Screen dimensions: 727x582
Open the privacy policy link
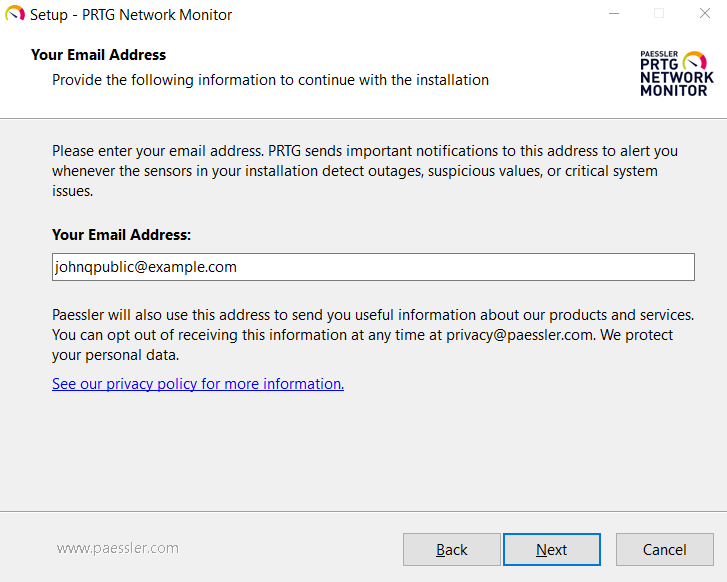click(198, 384)
